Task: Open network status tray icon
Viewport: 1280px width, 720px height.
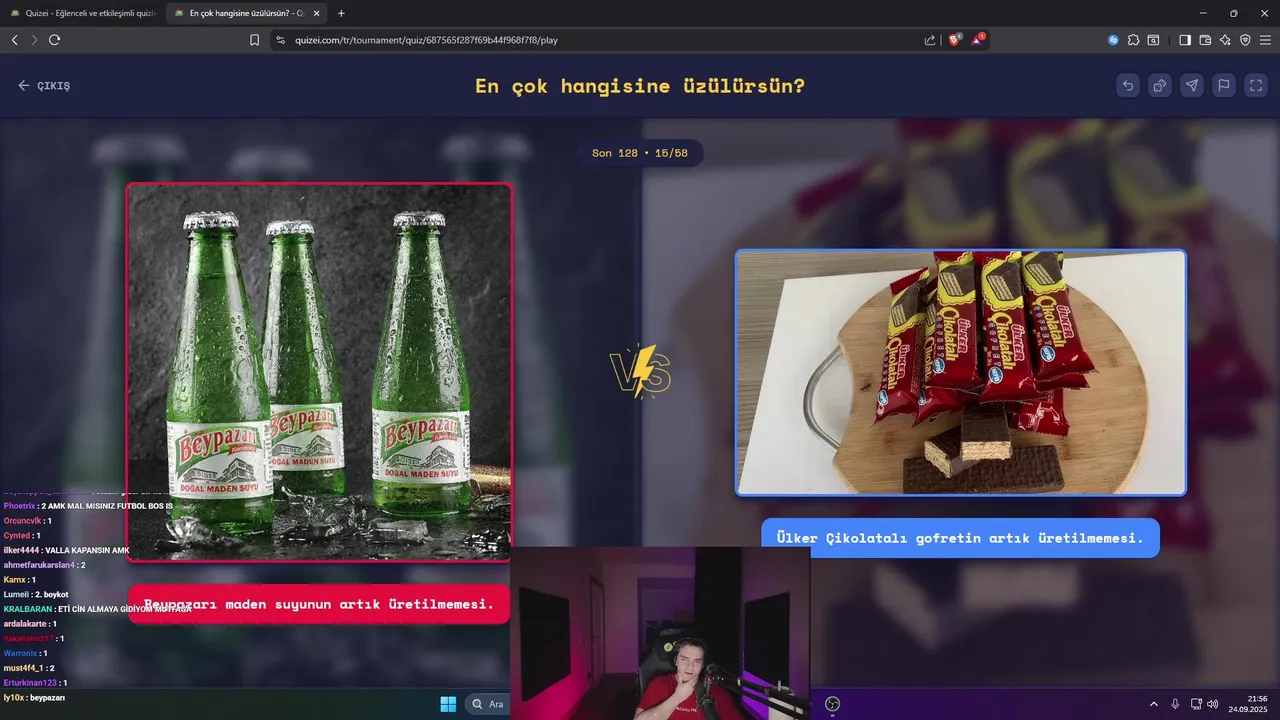Action: point(1197,704)
